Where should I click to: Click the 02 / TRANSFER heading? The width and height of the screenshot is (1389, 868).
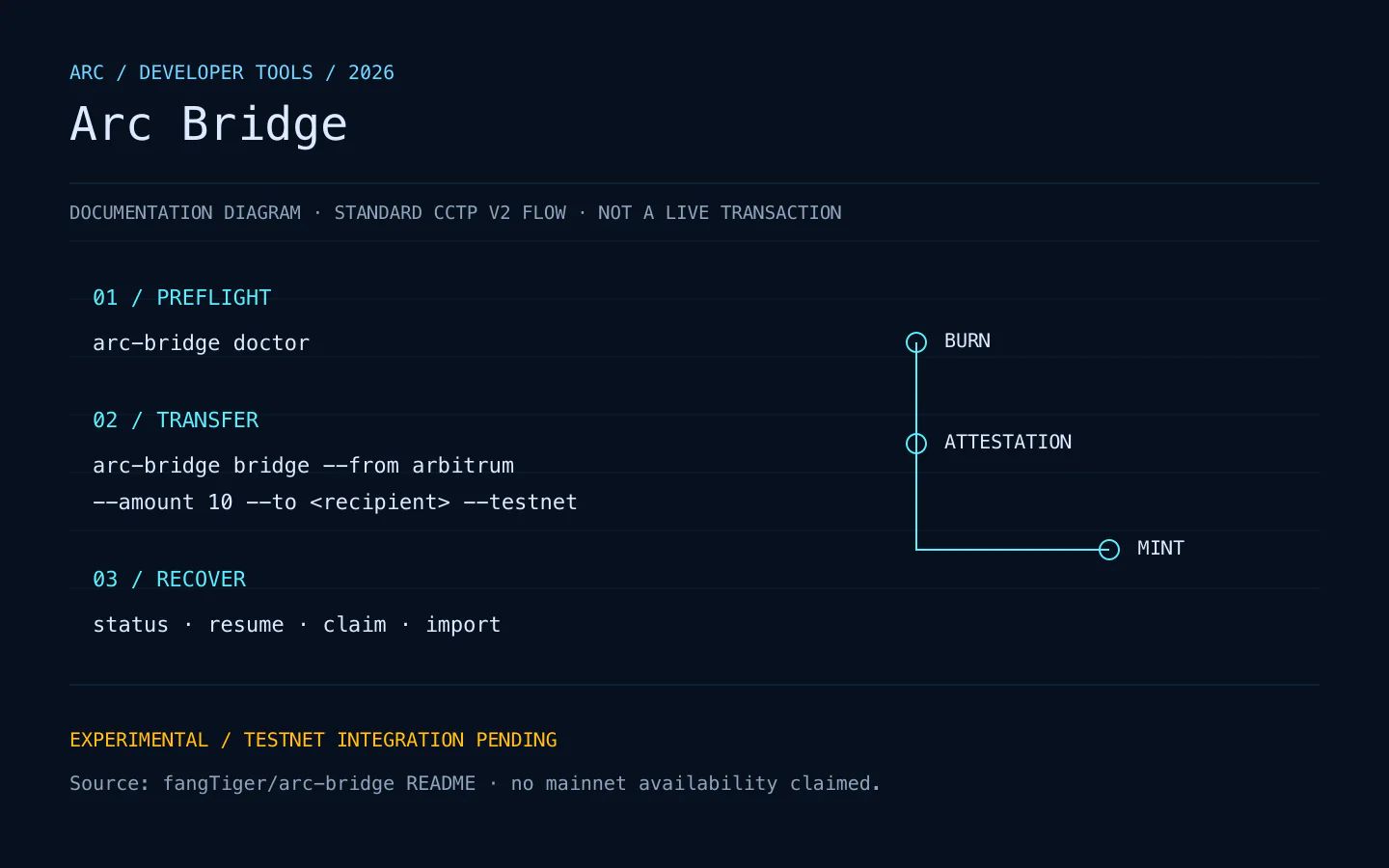[176, 420]
